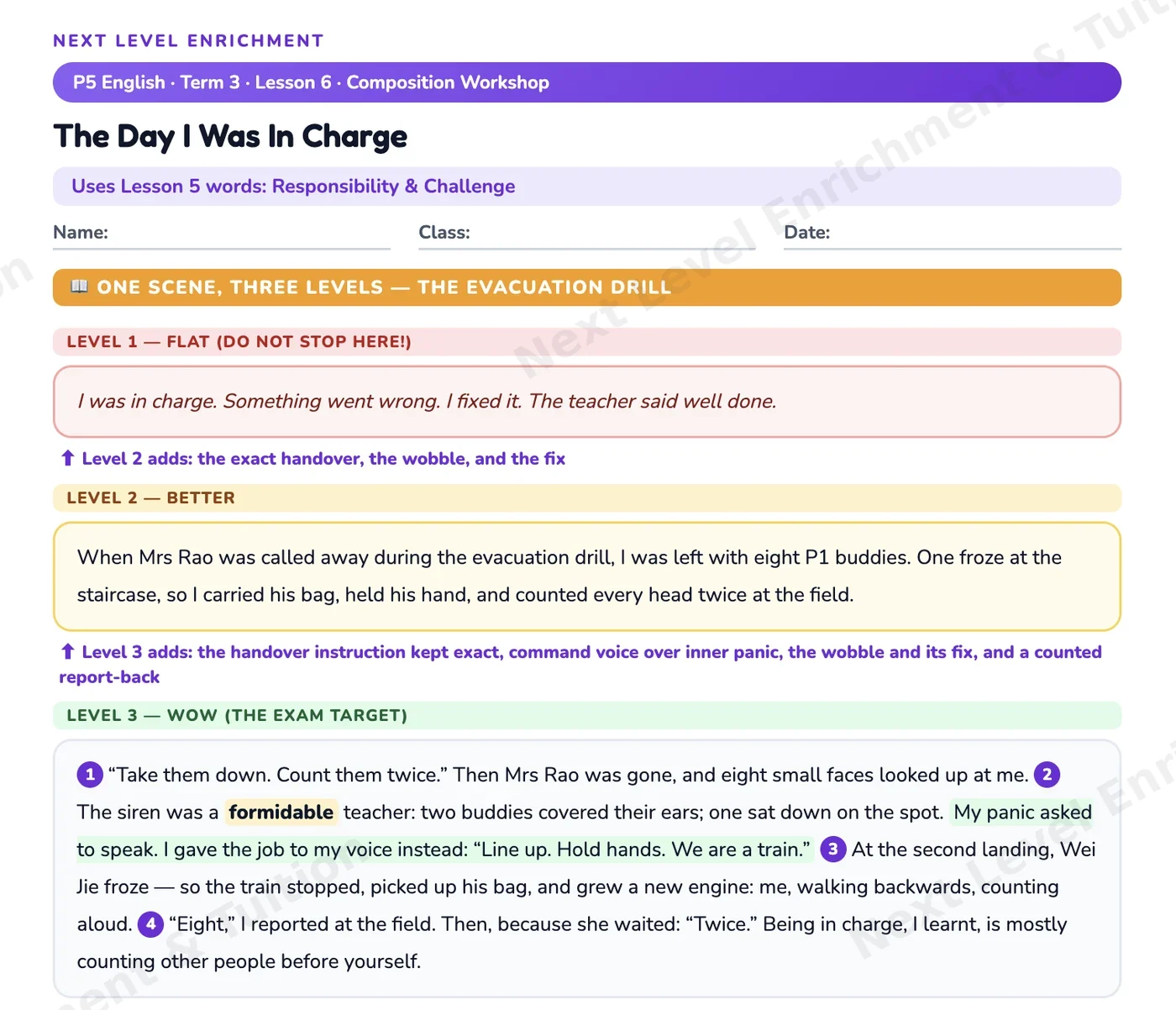This screenshot has width=1176, height=1010.
Task: Click the 'LEVEL 3 — WOW (THE EXAM TARGET)' label
Action: 237,715
